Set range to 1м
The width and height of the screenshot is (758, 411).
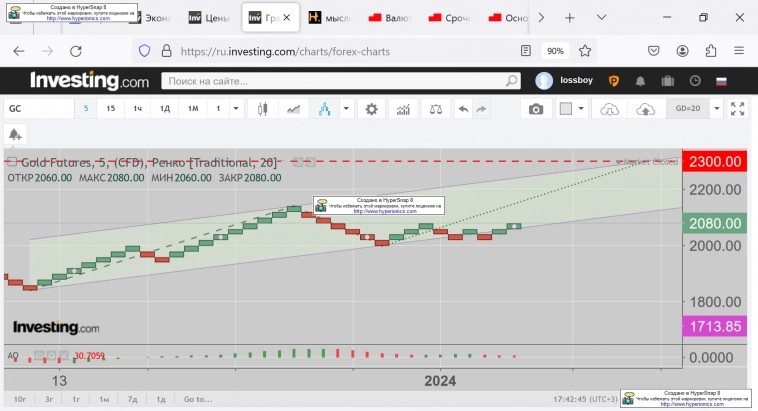point(104,399)
